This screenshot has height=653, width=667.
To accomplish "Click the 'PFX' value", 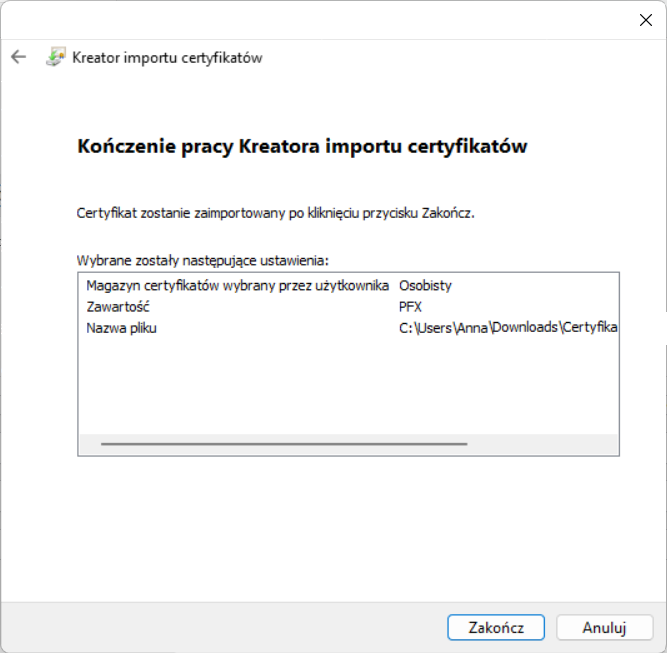I will [410, 307].
